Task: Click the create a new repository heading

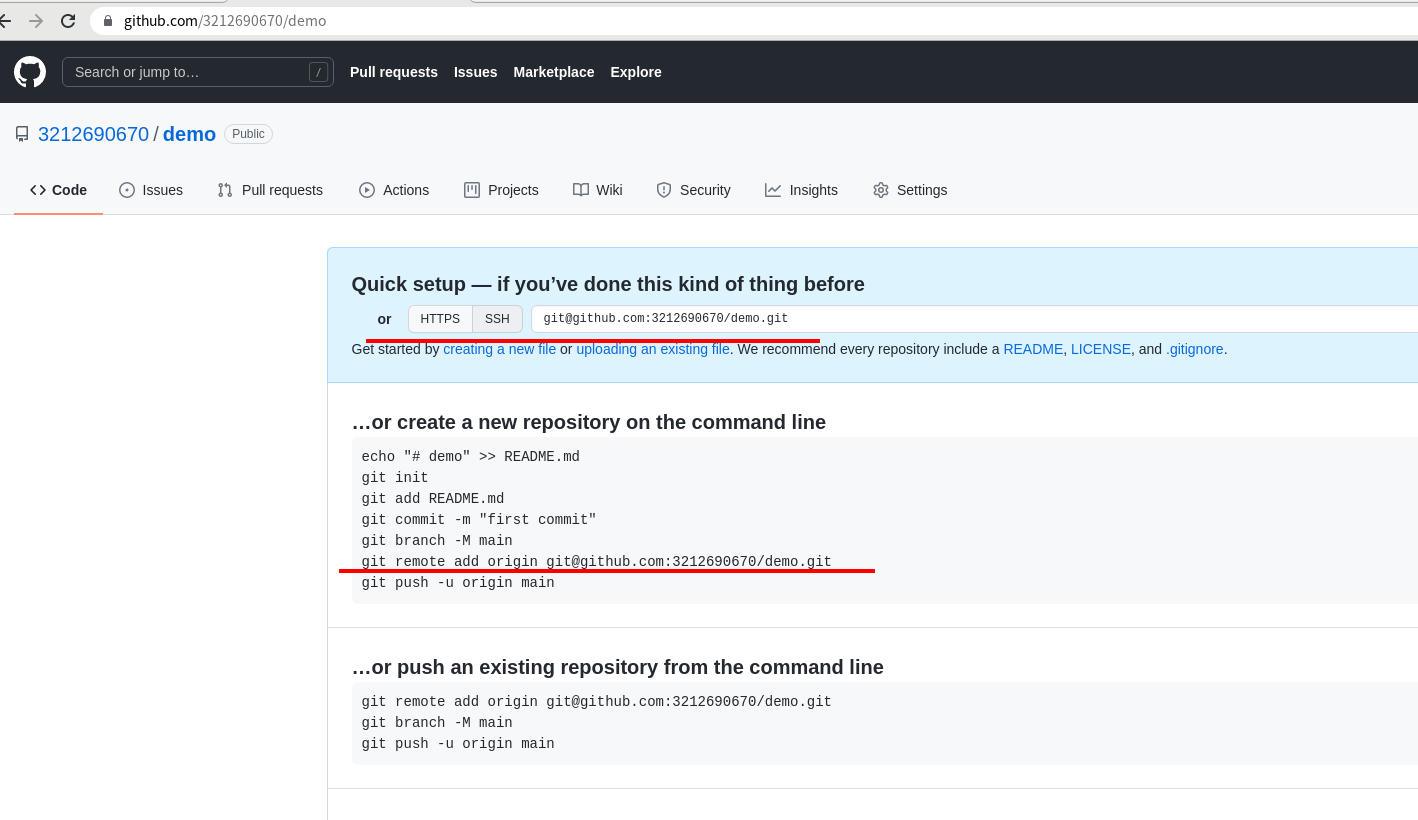Action: pyautogui.click(x=589, y=422)
